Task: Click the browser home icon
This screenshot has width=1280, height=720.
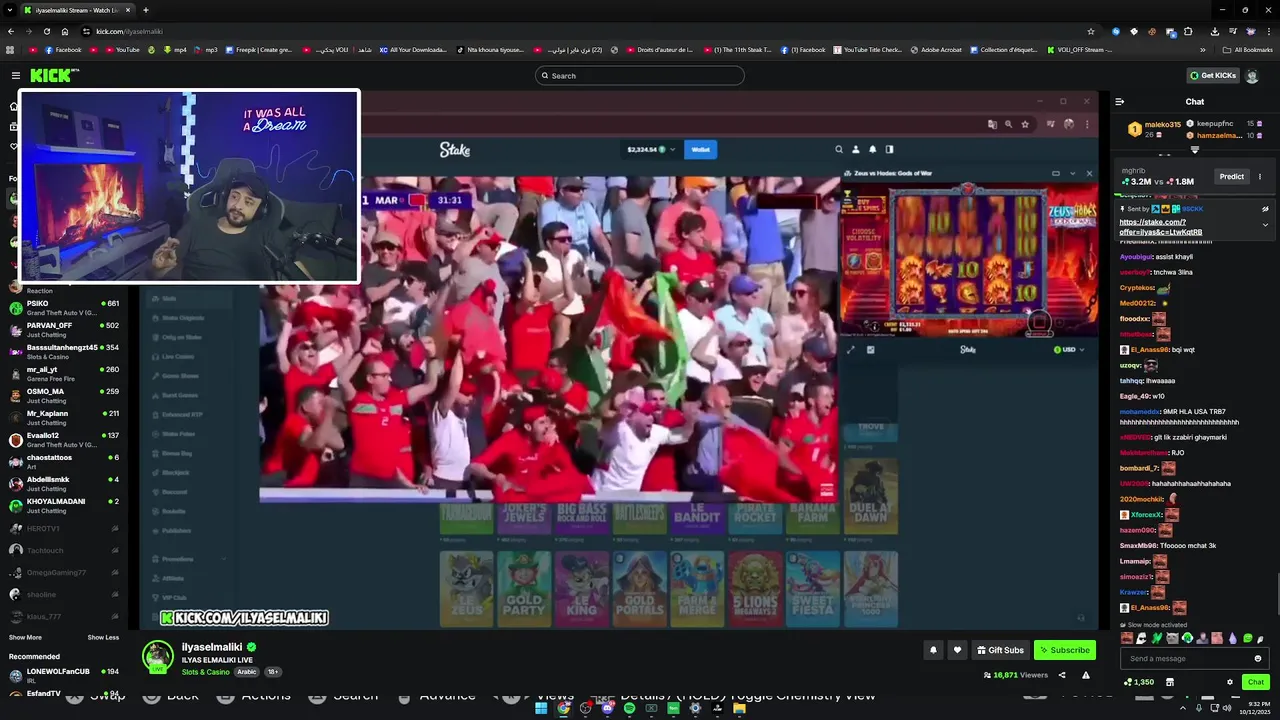Action: tap(66, 31)
